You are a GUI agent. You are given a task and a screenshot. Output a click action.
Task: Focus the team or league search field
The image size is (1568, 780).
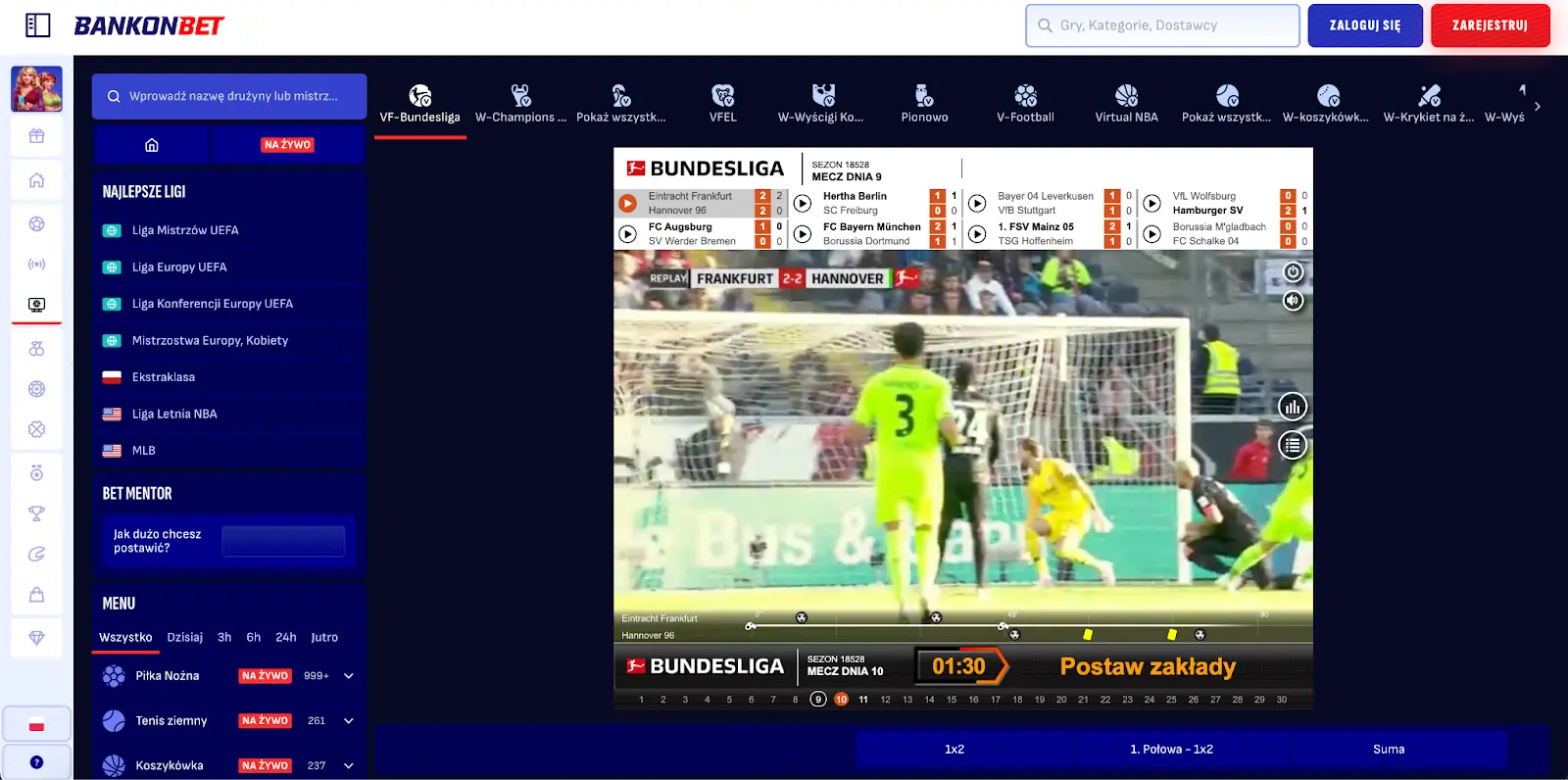[x=229, y=96]
